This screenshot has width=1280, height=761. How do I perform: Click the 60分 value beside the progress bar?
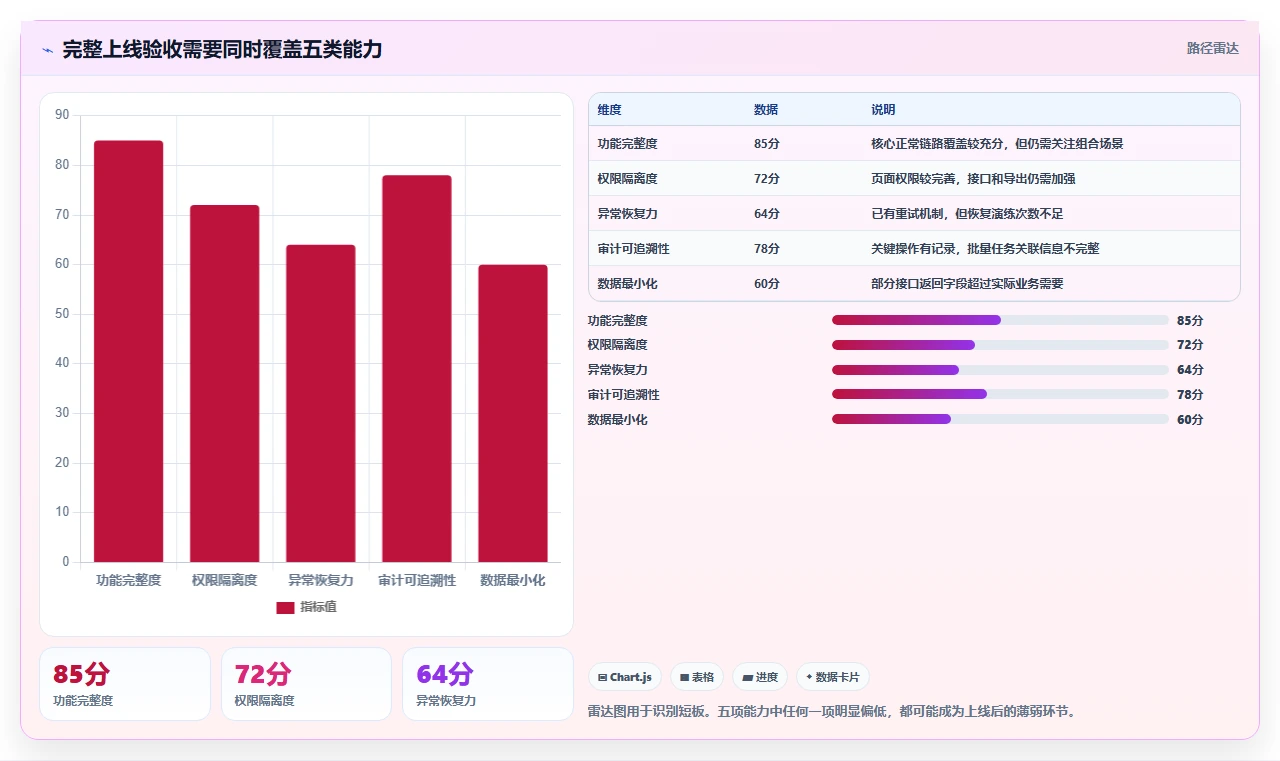pos(1190,420)
